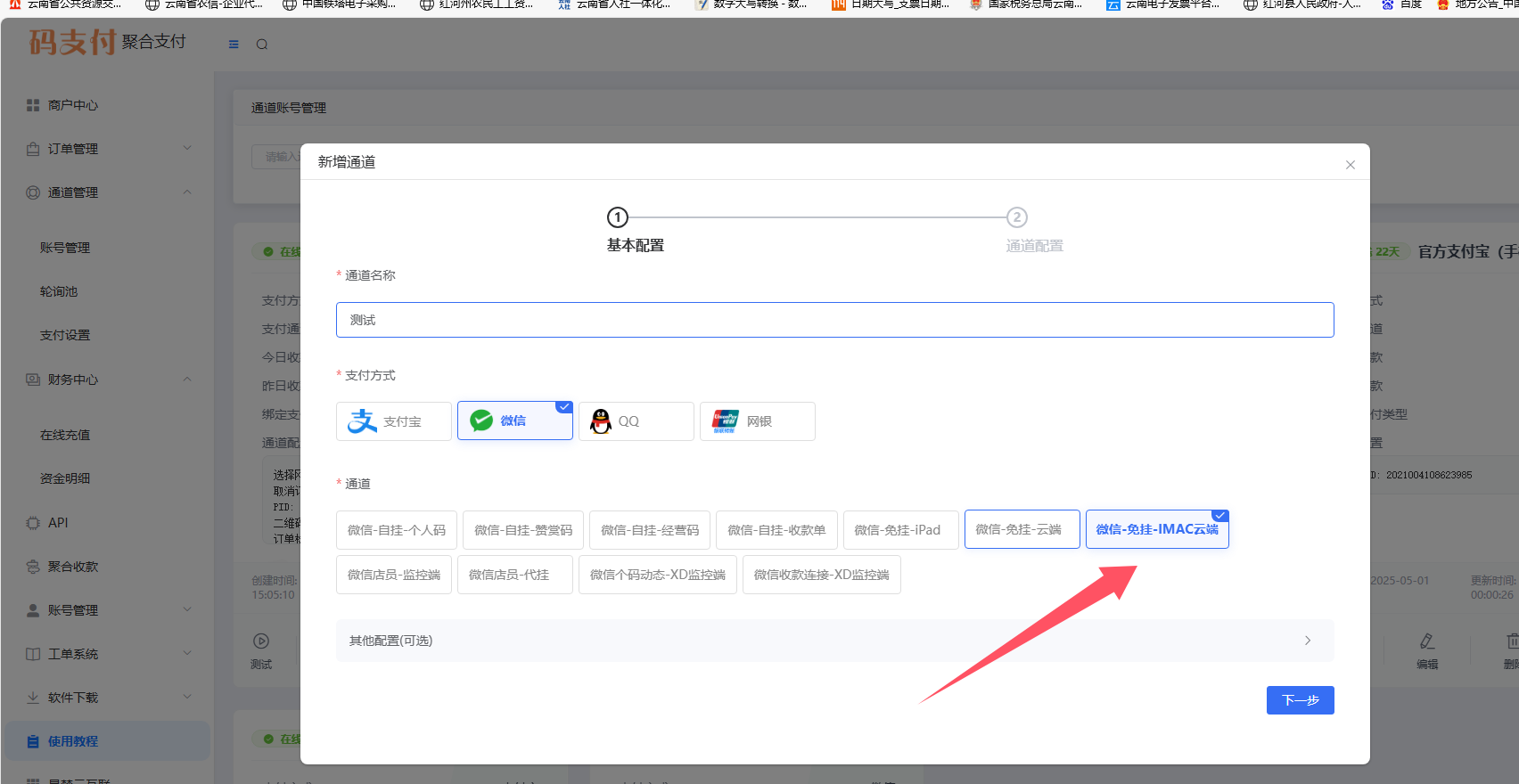Open browser bookmark 百度
Screen dimensions: 1519x784
click(x=1401, y=4)
